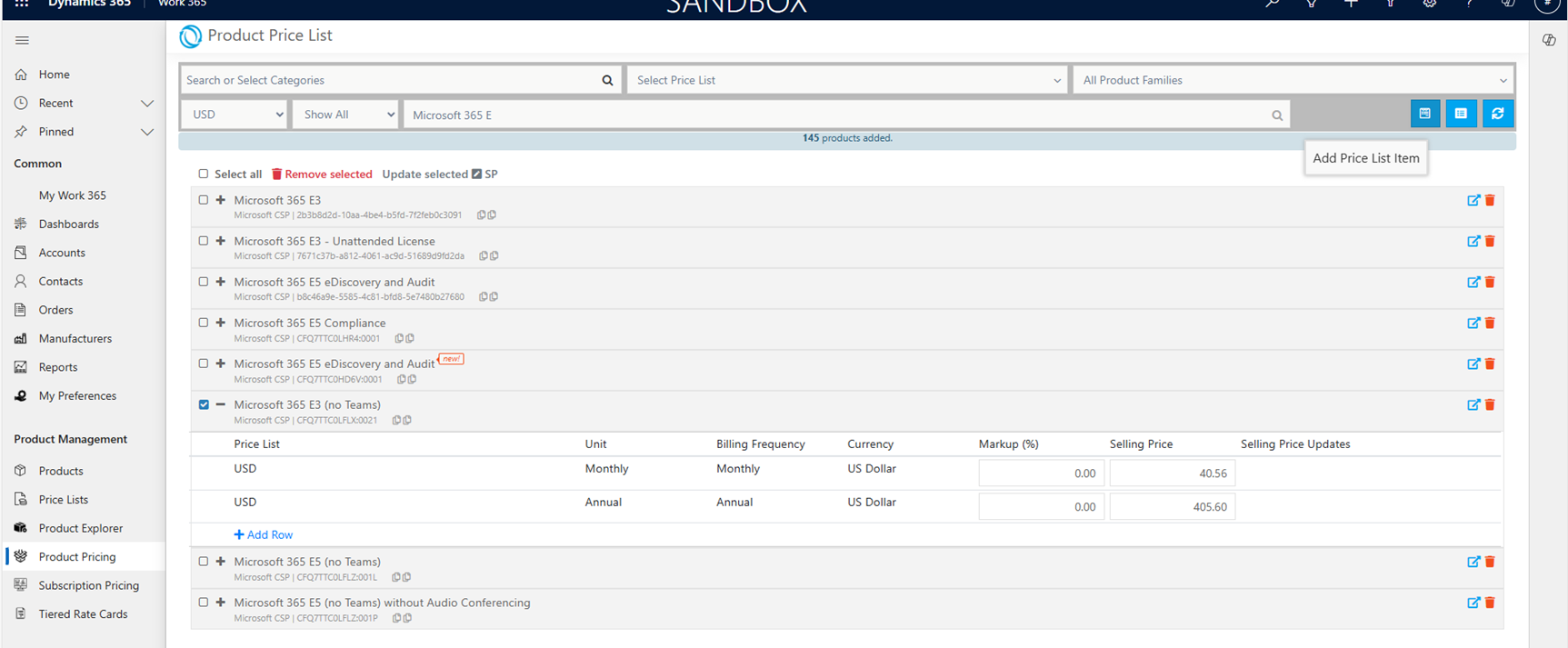Click the Monthly Selling Price field 40.56
The image size is (1568, 648).
pyautogui.click(x=1172, y=474)
